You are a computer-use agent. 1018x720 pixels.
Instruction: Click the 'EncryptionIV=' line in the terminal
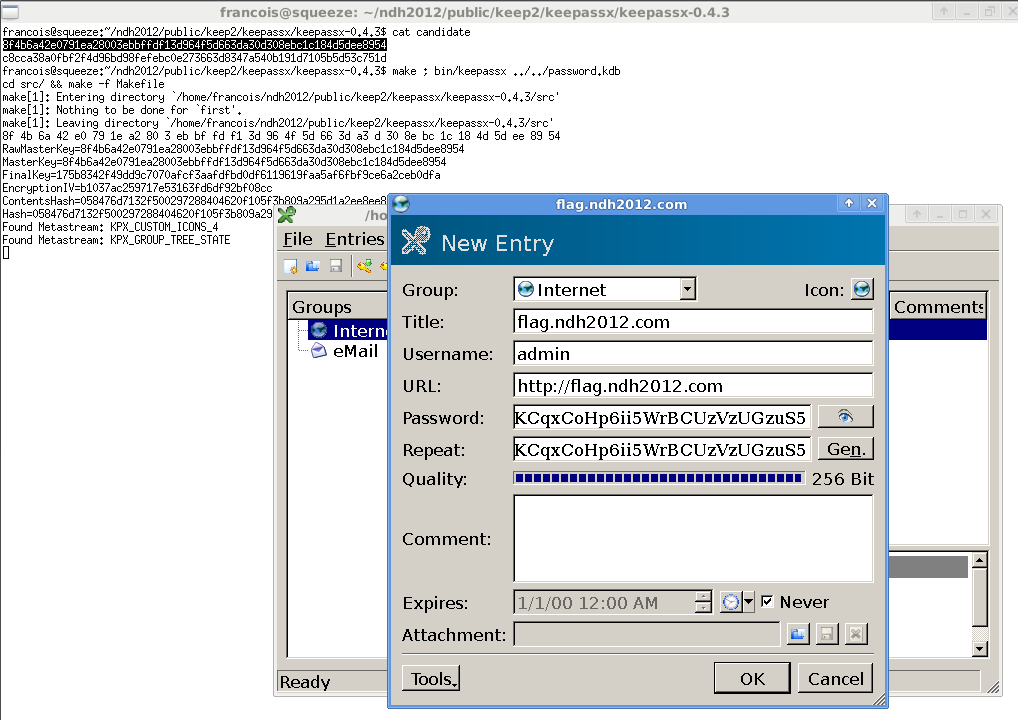pyautogui.click(x=137, y=188)
